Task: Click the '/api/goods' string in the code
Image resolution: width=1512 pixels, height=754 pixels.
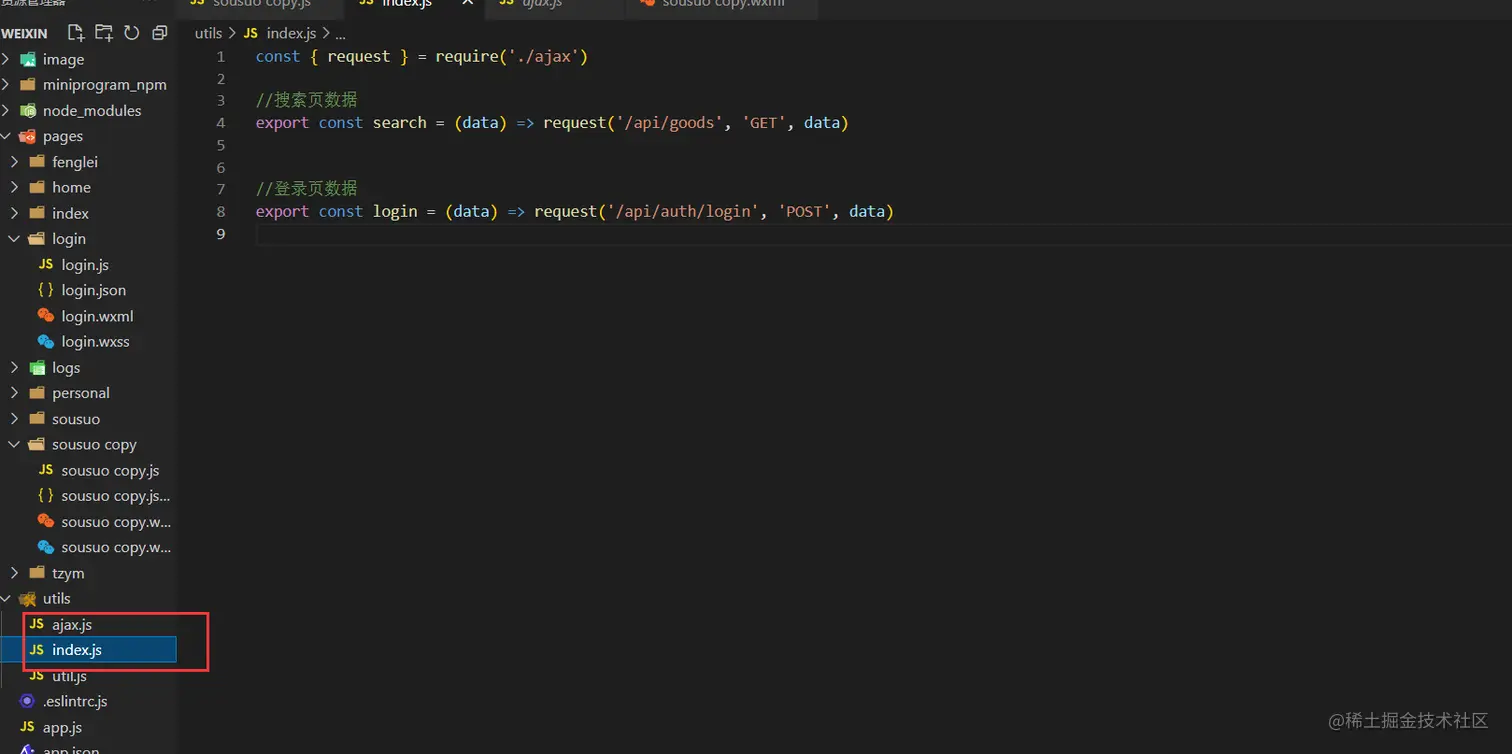Action: tap(670, 123)
